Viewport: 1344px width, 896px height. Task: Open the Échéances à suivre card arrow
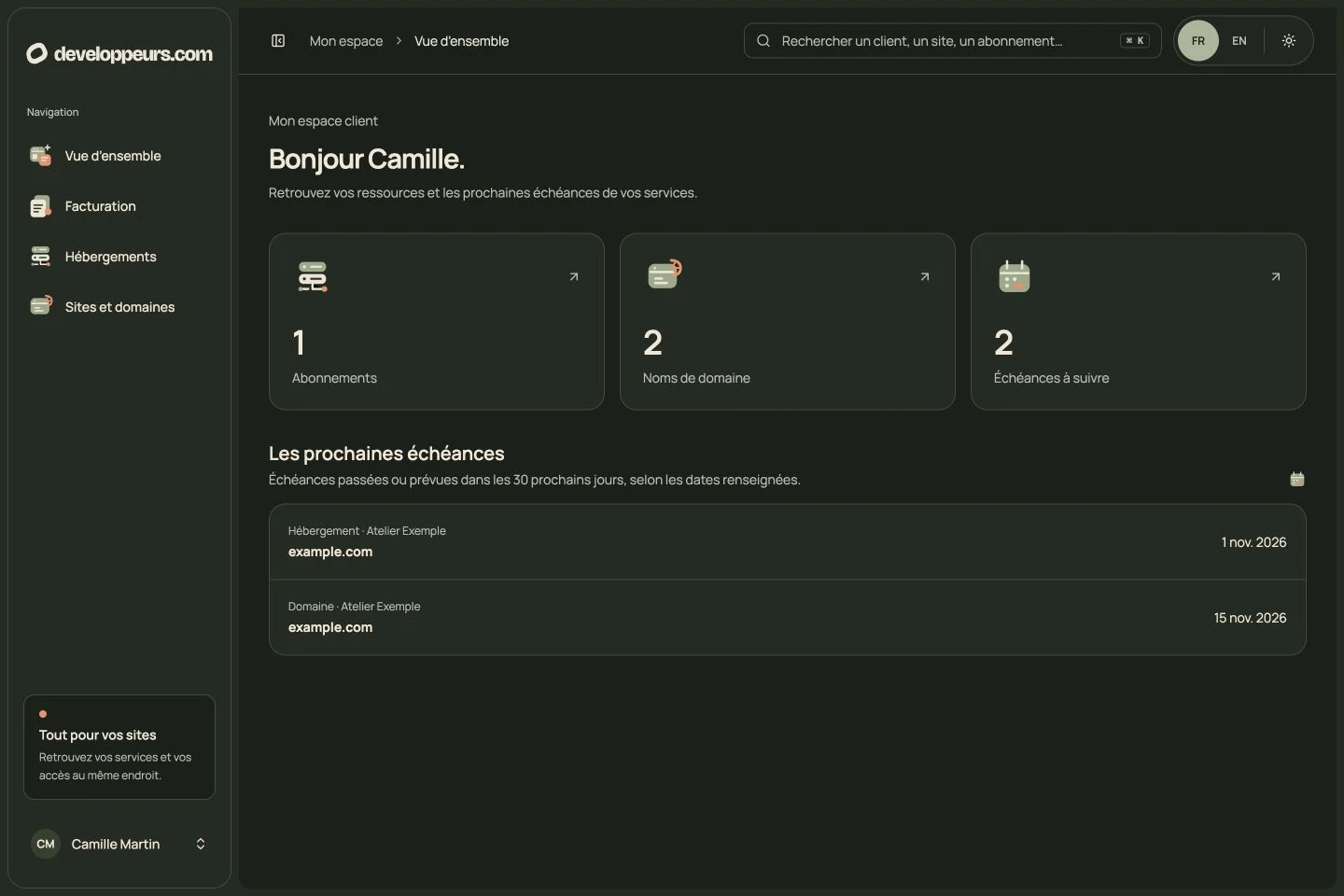tap(1276, 276)
